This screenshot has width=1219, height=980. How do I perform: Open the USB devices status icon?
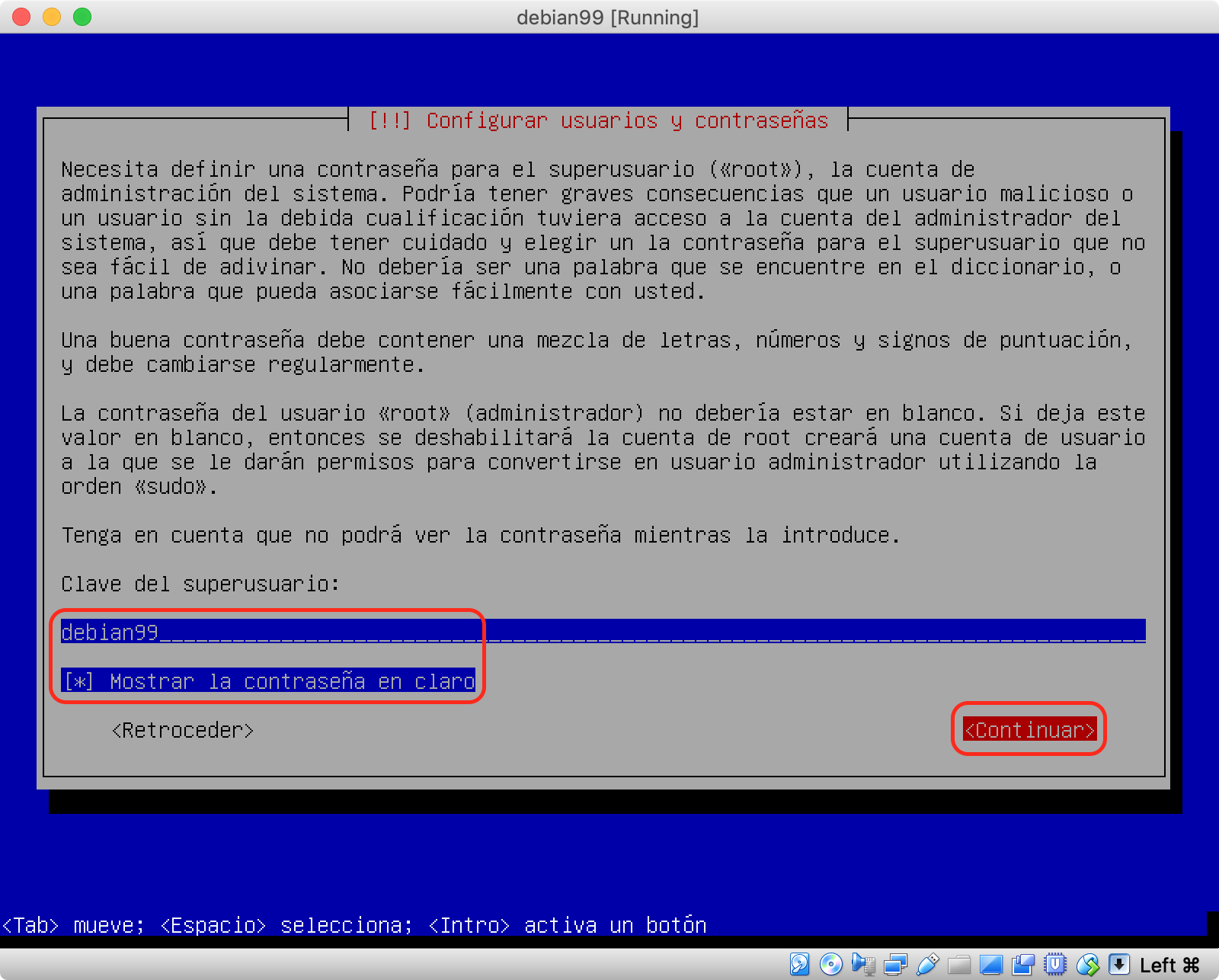927,964
